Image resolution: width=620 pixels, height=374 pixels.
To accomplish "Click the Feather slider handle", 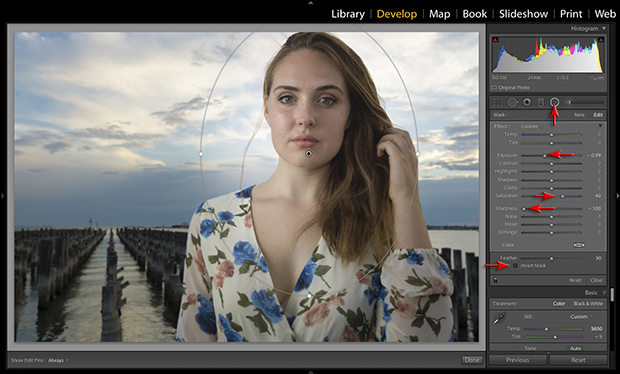I will [552, 258].
